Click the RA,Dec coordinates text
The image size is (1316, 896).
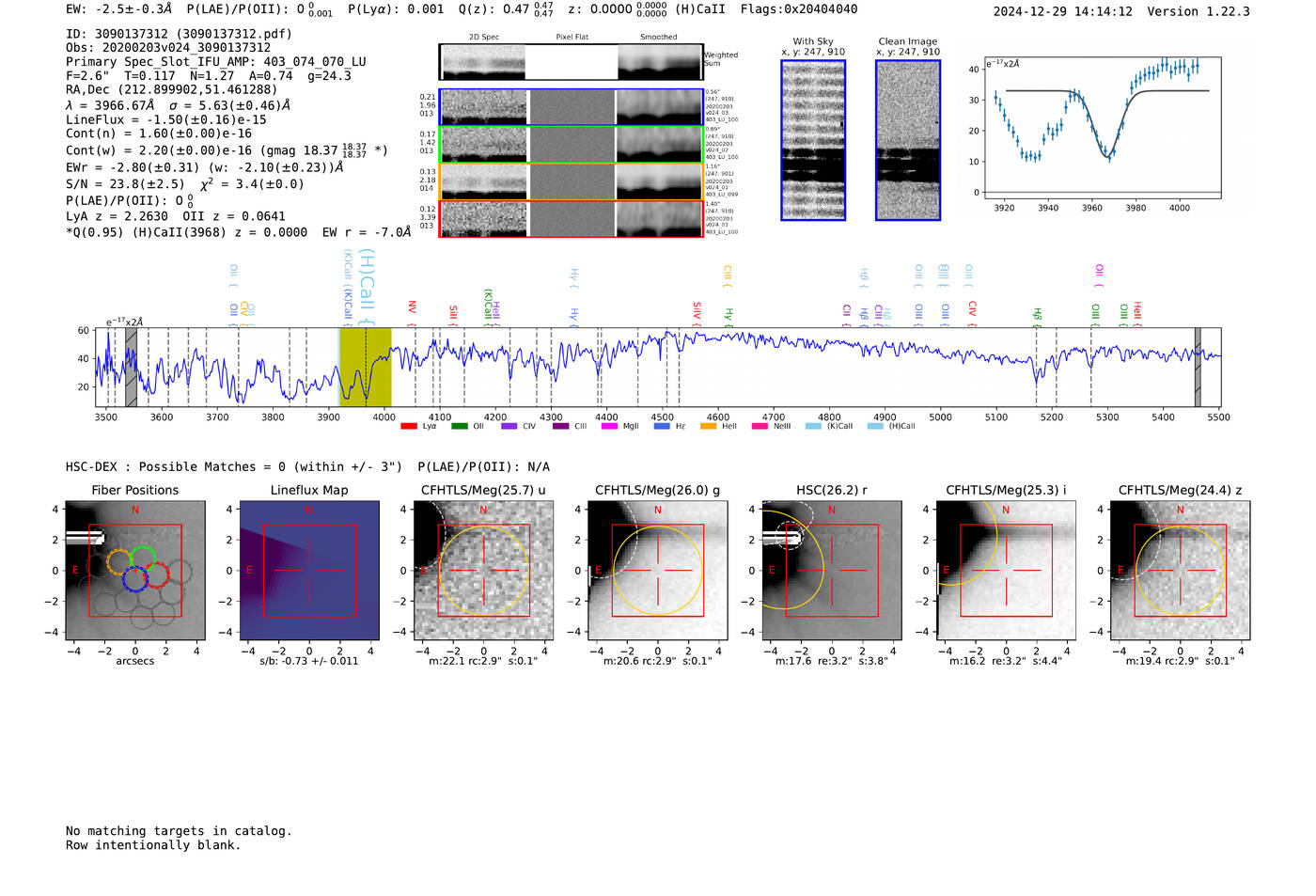(172, 89)
